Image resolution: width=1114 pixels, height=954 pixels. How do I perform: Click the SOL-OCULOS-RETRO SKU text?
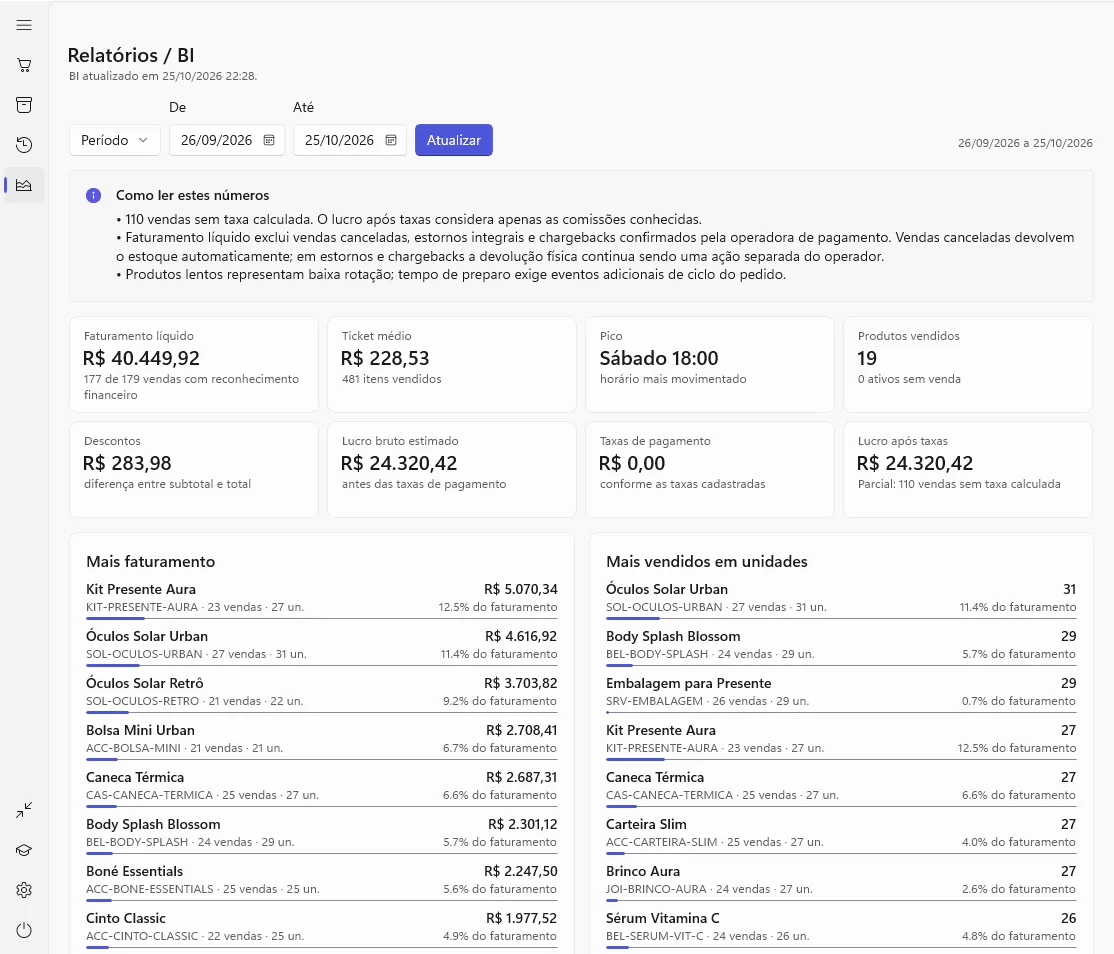pyautogui.click(x=143, y=701)
